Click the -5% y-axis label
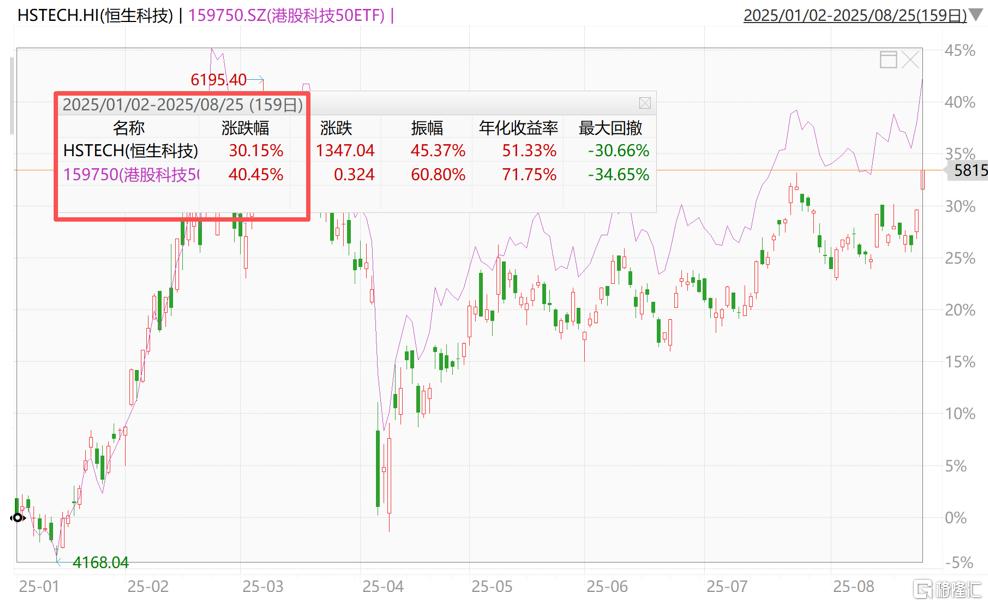 coord(962,563)
